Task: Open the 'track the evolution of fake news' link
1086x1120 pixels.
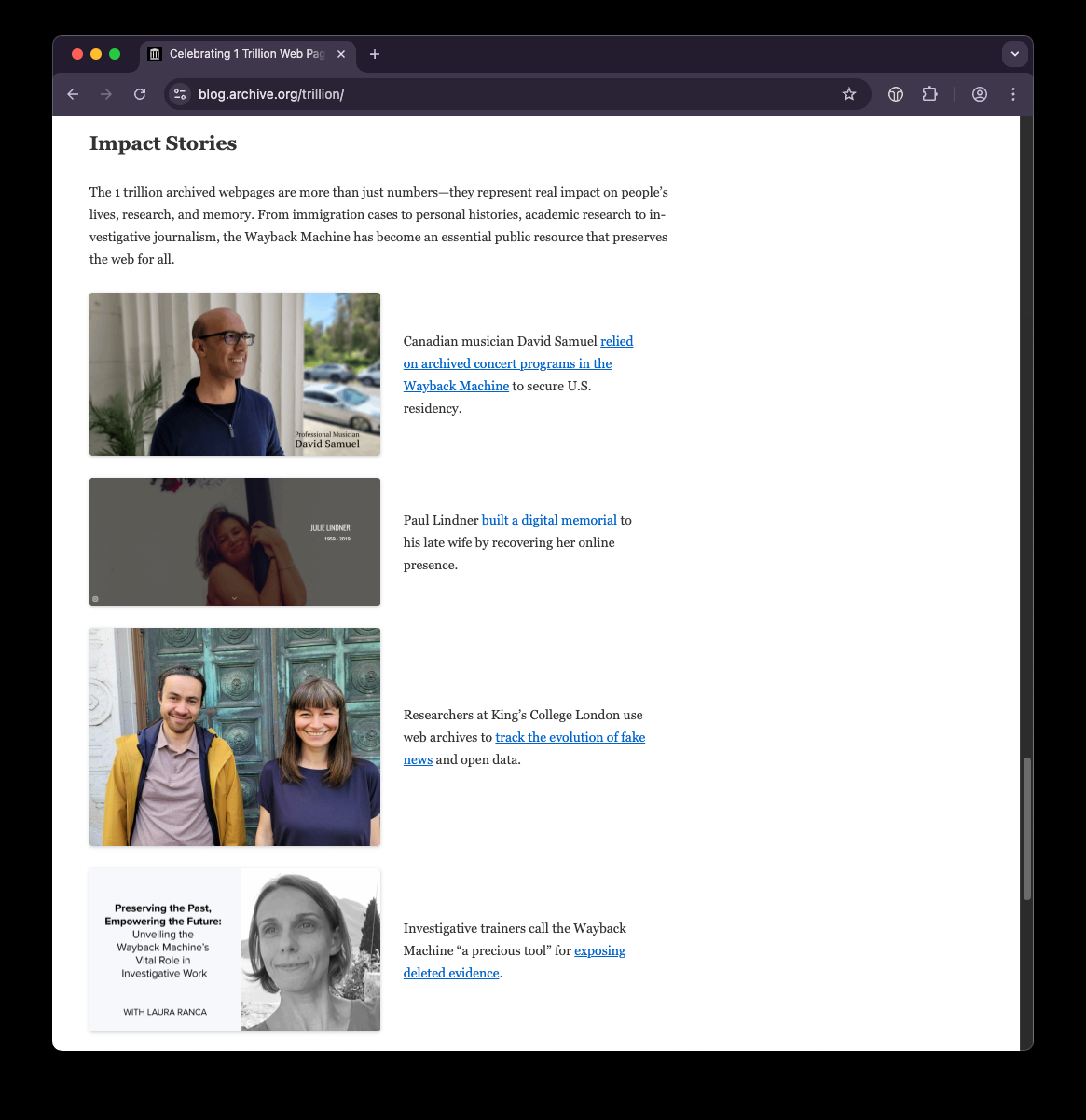Action: coord(570,737)
